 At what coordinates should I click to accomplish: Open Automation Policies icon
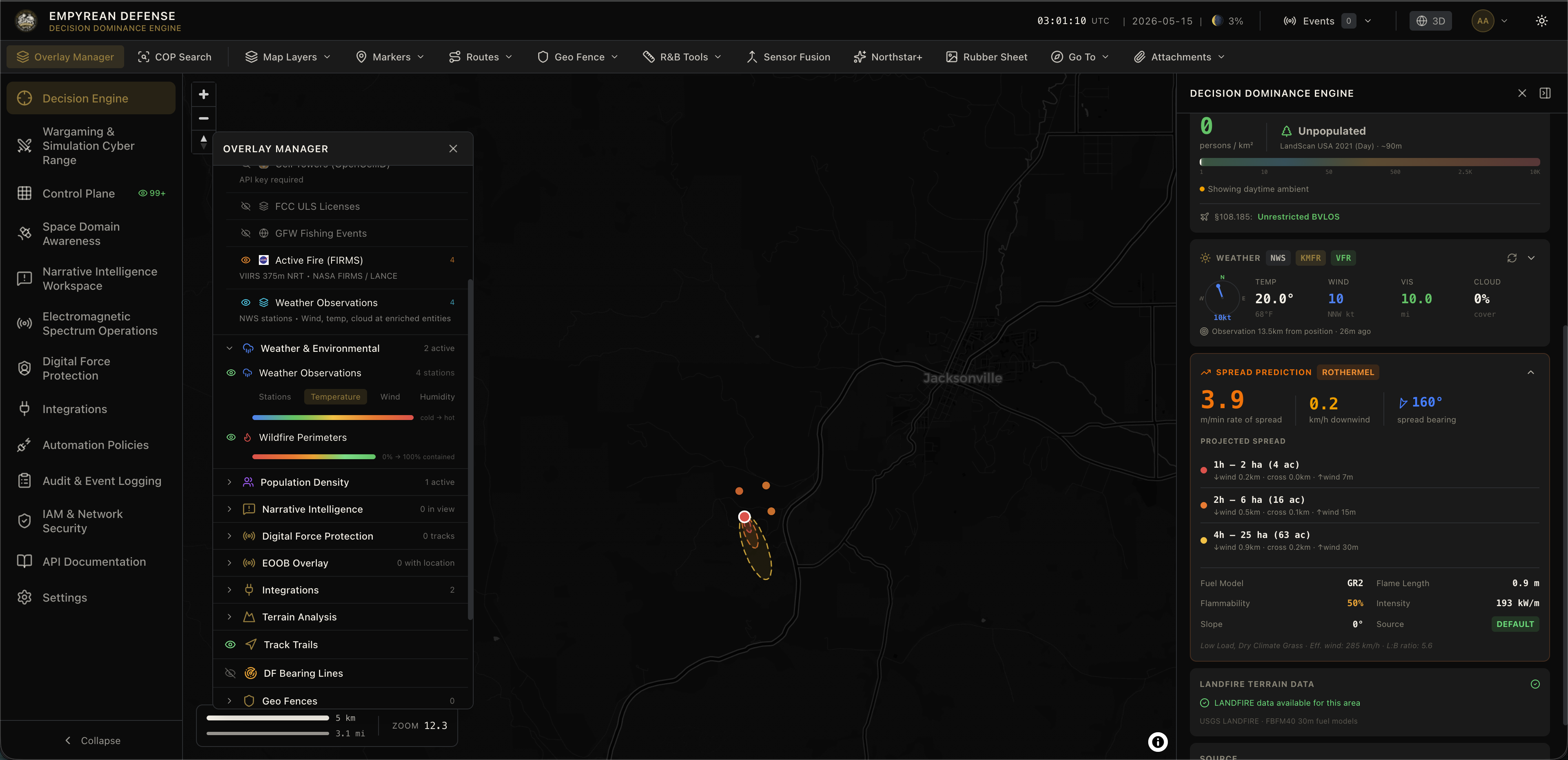click(x=24, y=445)
